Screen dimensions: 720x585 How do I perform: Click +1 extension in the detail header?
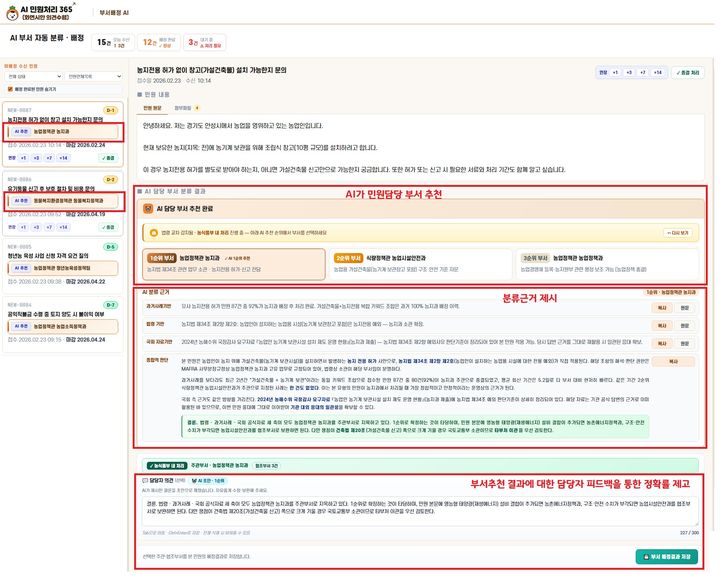[615, 73]
